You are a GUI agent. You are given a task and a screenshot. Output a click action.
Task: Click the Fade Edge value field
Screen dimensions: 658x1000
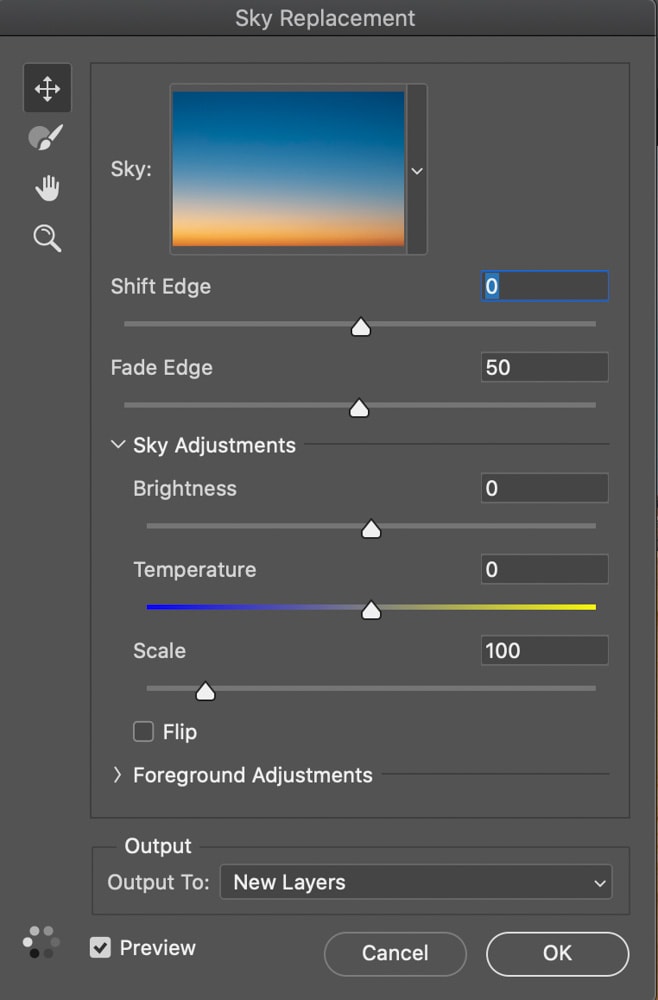point(545,367)
